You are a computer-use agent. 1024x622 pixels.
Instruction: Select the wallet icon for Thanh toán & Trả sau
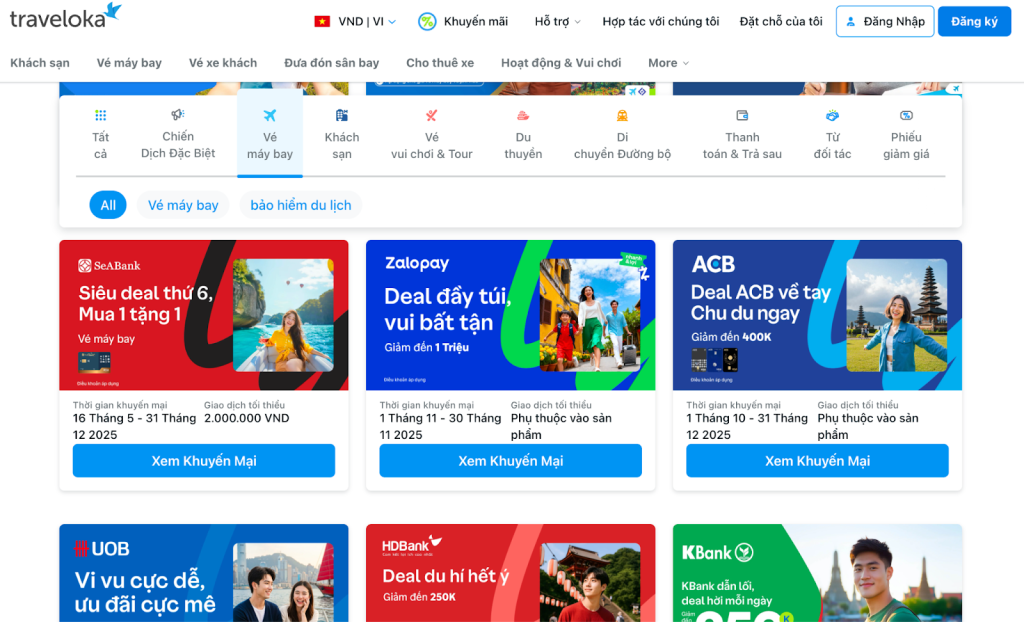tap(742, 116)
